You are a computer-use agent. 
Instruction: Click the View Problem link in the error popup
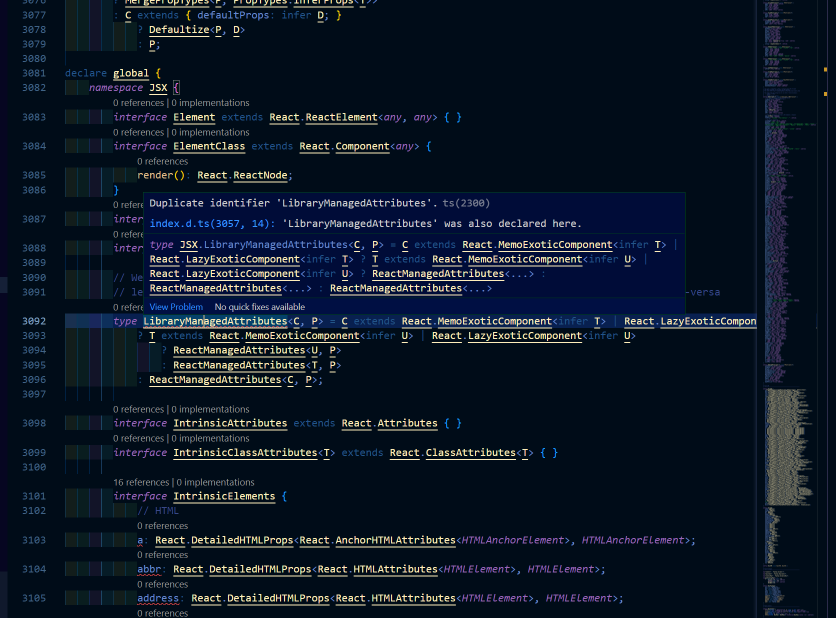(x=176, y=306)
